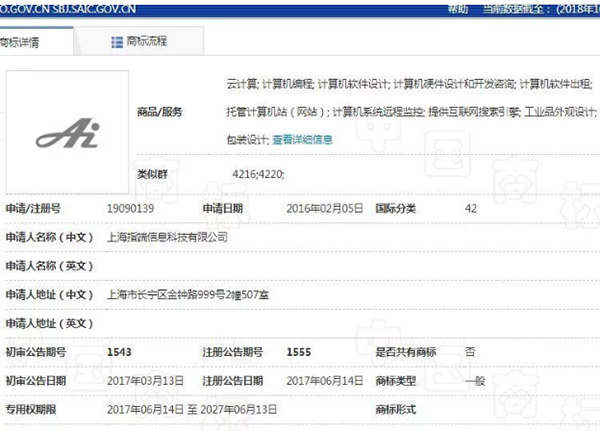Image resolution: width=600 pixels, height=431 pixels.
Task: Click the 当前数据截至 date notice
Action: 540,7
